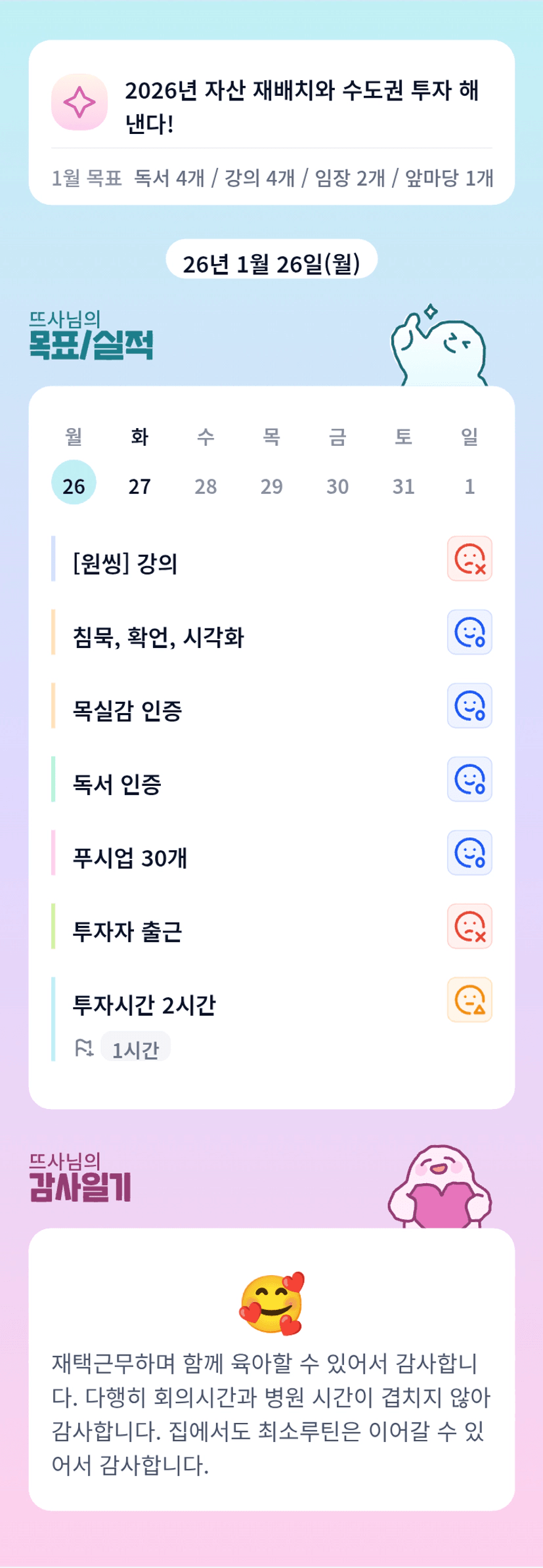Click the pink sparkle star goal icon
Image resolution: width=543 pixels, height=1568 pixels.
click(79, 102)
